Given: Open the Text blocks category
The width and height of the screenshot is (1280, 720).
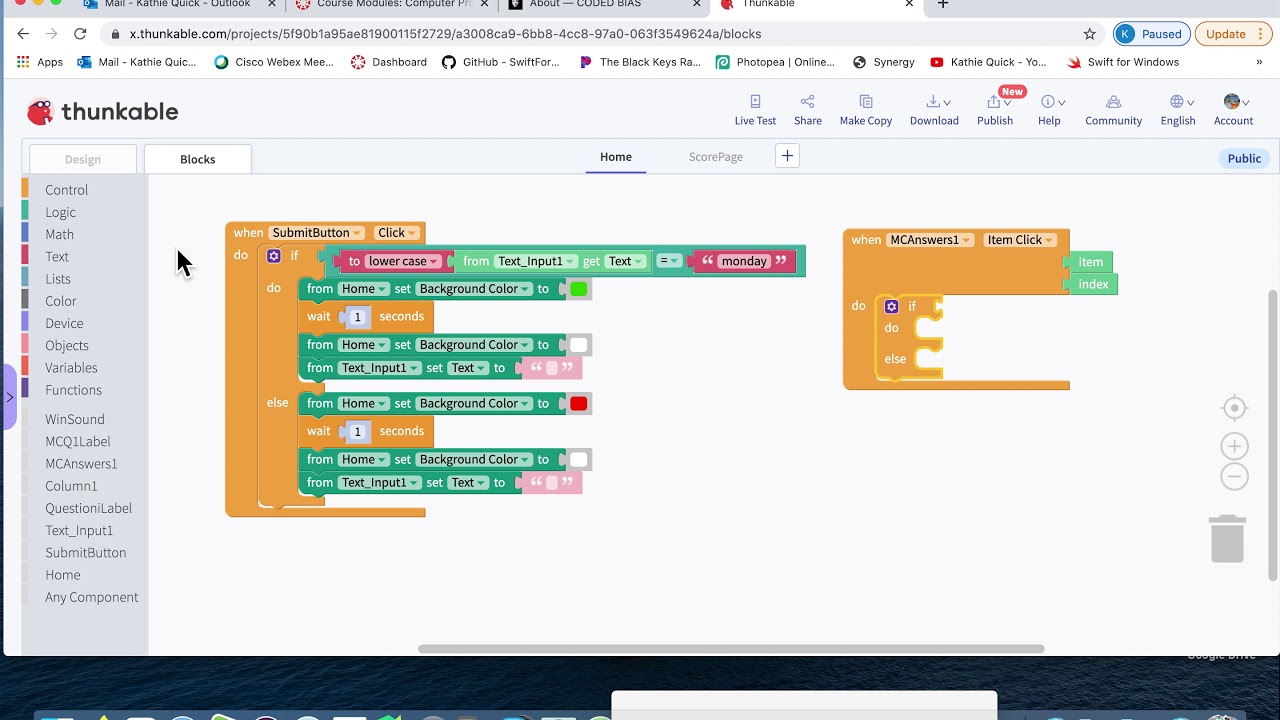Looking at the screenshot, I should coord(57,256).
